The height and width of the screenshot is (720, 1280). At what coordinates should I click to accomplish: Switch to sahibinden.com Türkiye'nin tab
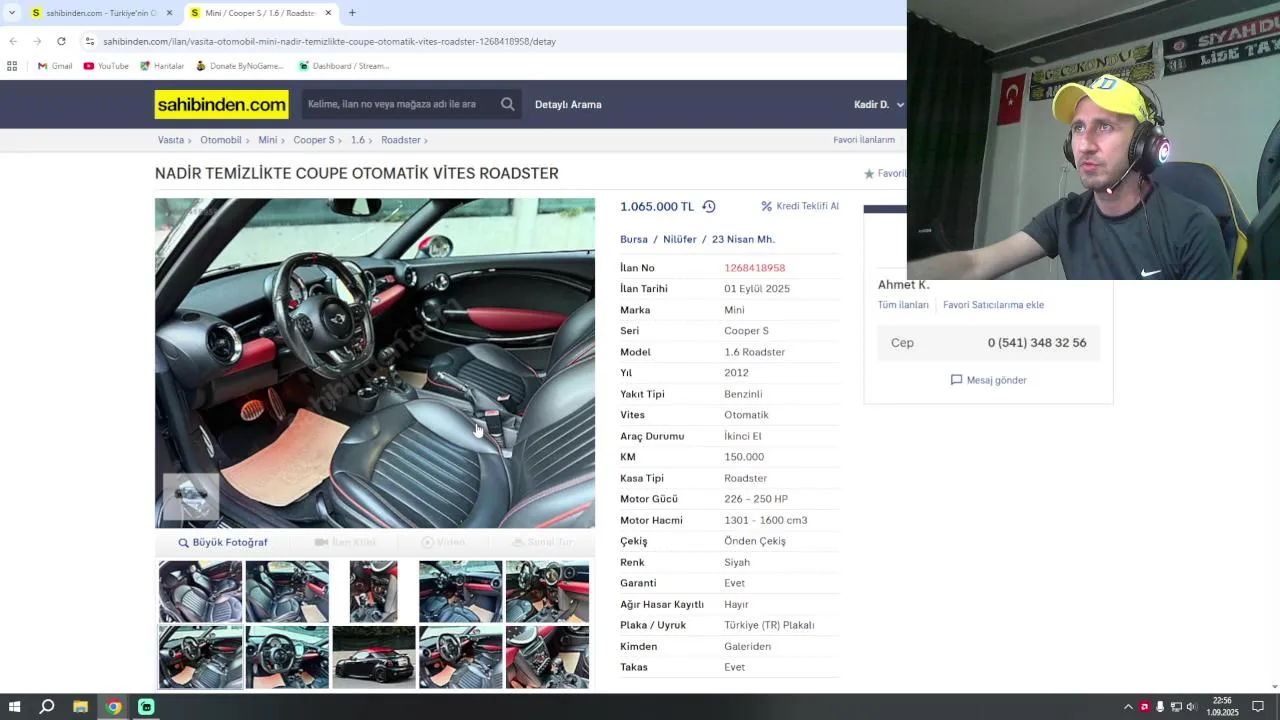click(x=101, y=13)
